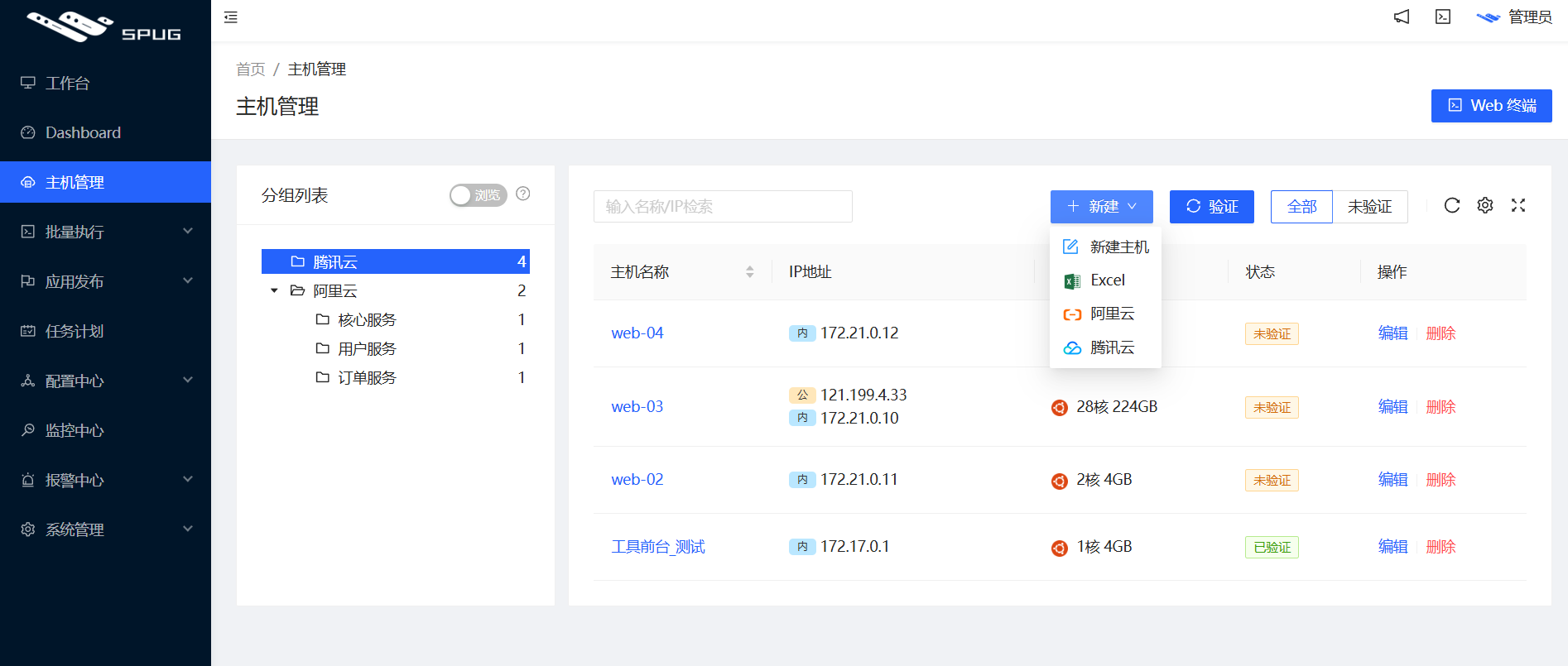Select the 核心服务 group in the tree
Screen dimensions: 1568x666
click(367, 320)
